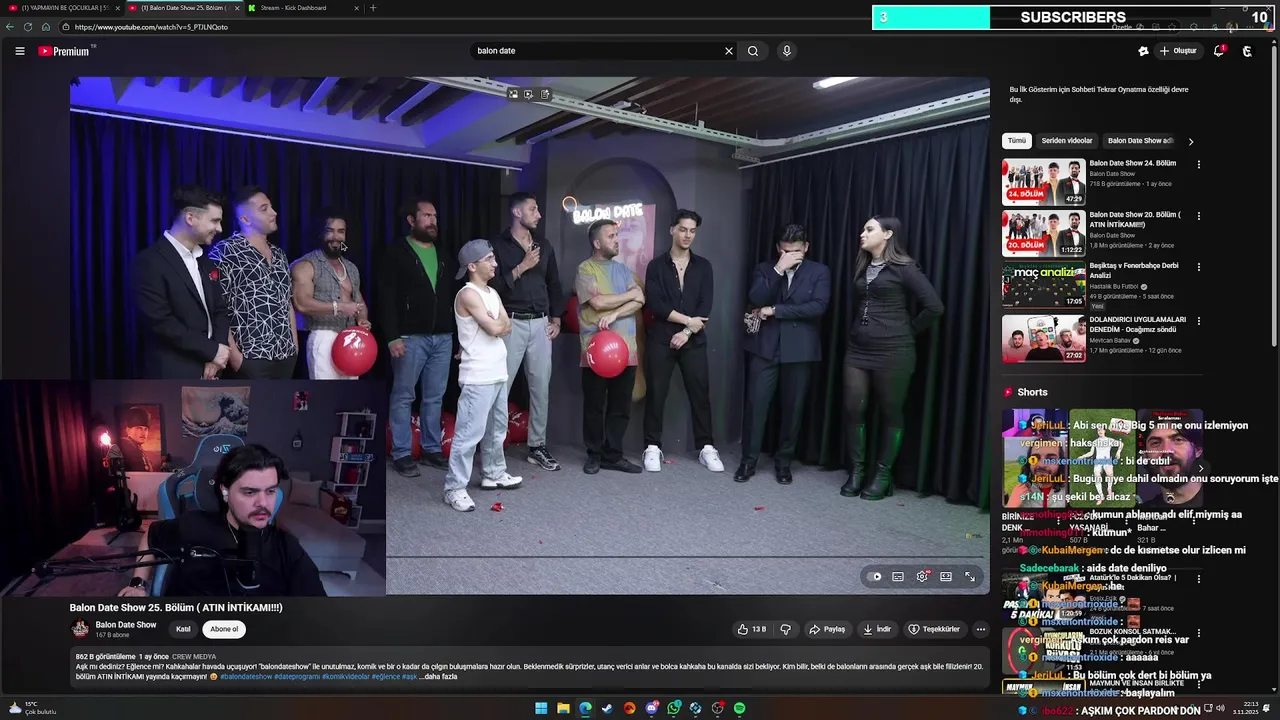Open Spotify from taskbar
The width and height of the screenshot is (1280, 720).
[739, 708]
